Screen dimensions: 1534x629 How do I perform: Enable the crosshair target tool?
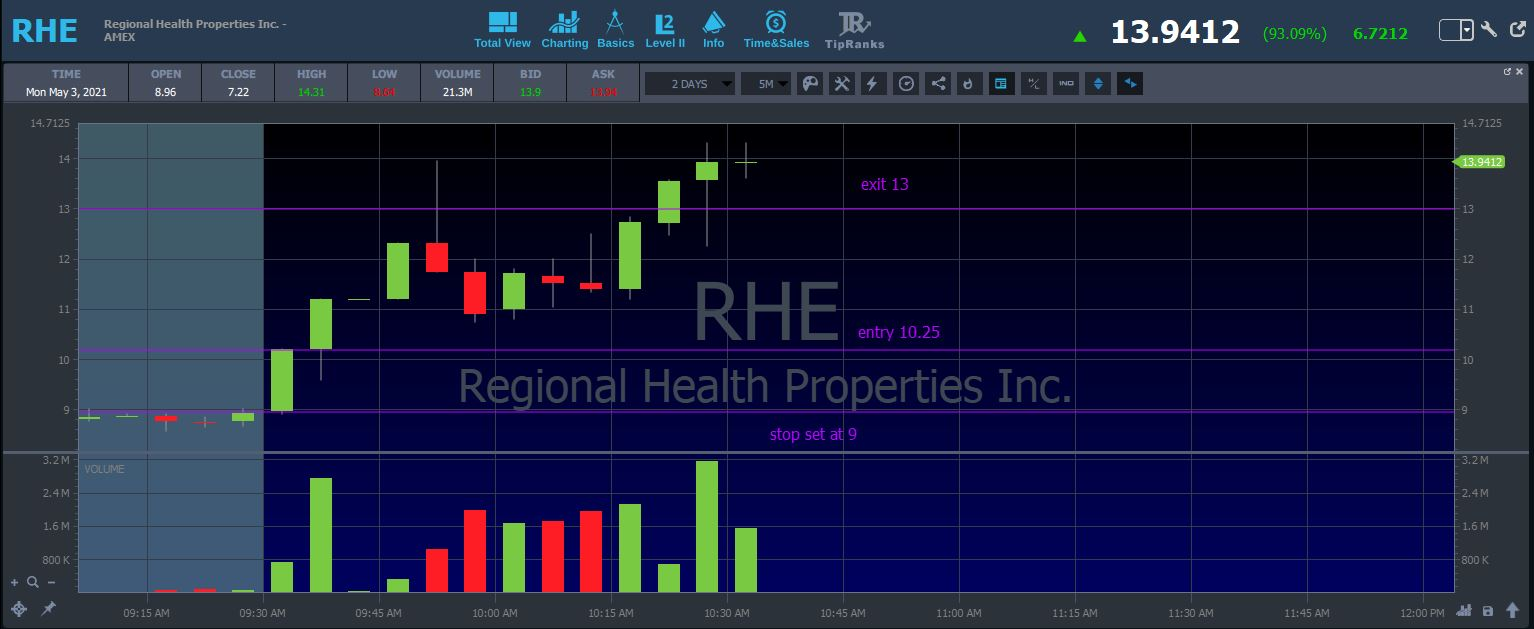coord(18,608)
